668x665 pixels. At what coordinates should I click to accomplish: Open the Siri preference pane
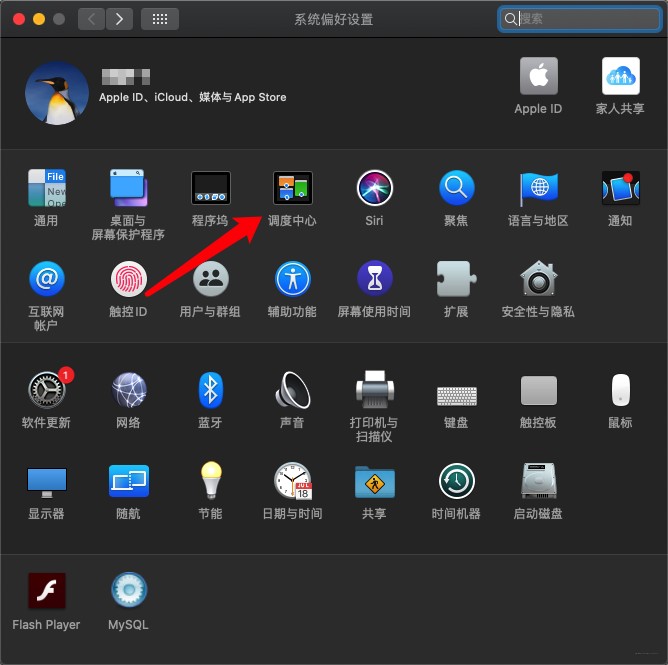pos(374,188)
